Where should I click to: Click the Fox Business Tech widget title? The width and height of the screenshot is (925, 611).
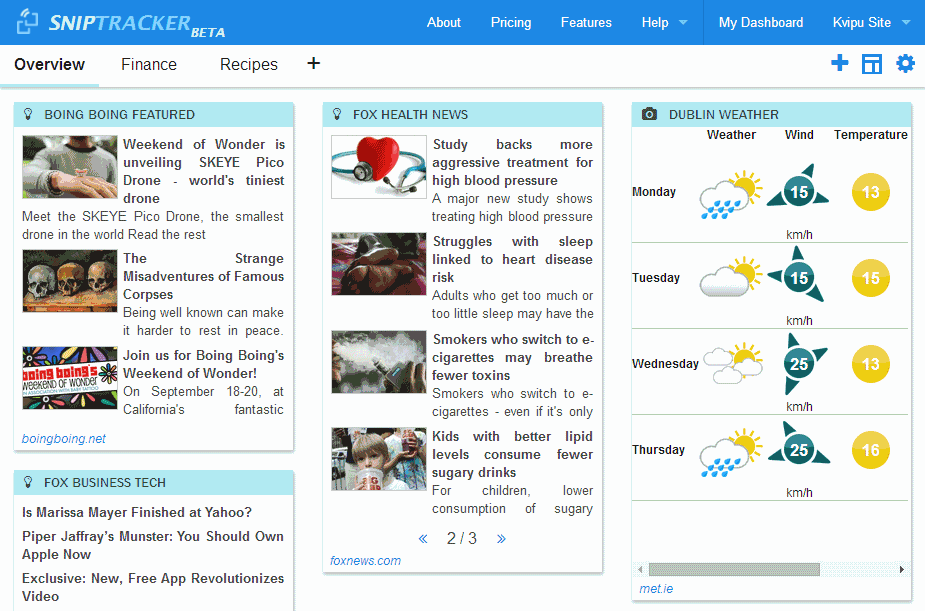coord(105,482)
